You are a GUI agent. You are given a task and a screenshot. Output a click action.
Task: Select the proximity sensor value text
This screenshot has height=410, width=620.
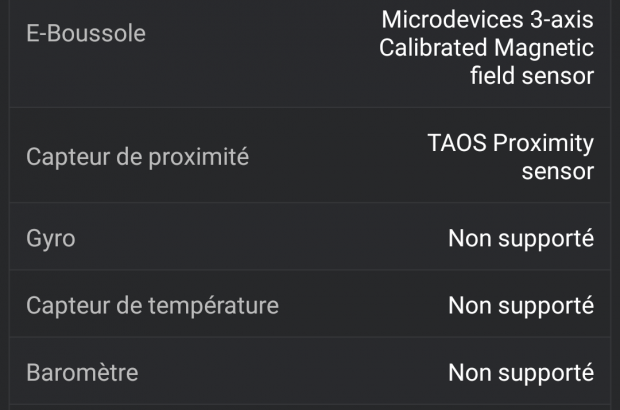(x=510, y=157)
